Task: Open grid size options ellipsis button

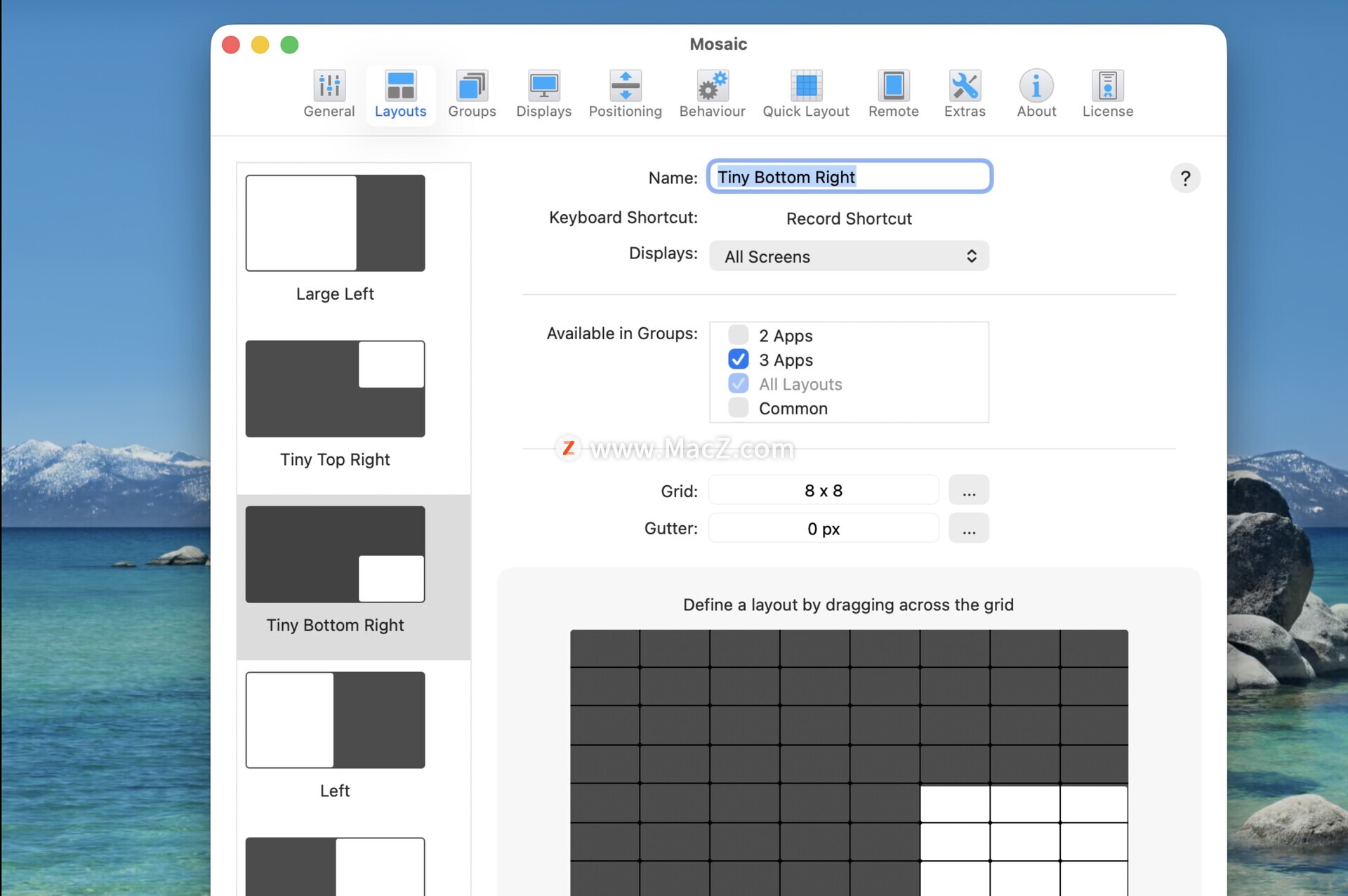Action: tap(968, 490)
